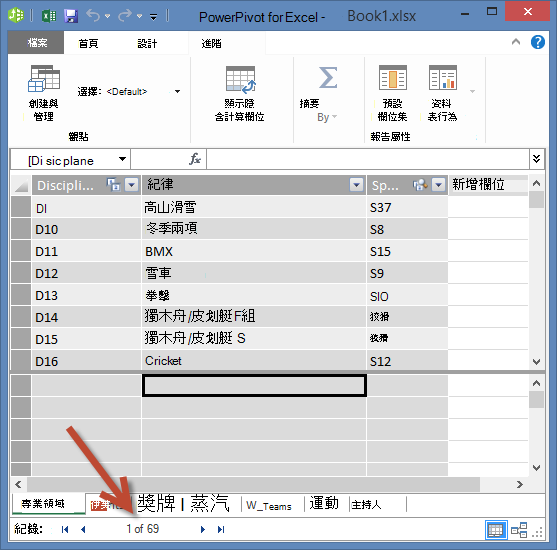Viewport: 557px width, 550px height.
Task: Switch to the 主持人 table tab
Action: [366, 505]
